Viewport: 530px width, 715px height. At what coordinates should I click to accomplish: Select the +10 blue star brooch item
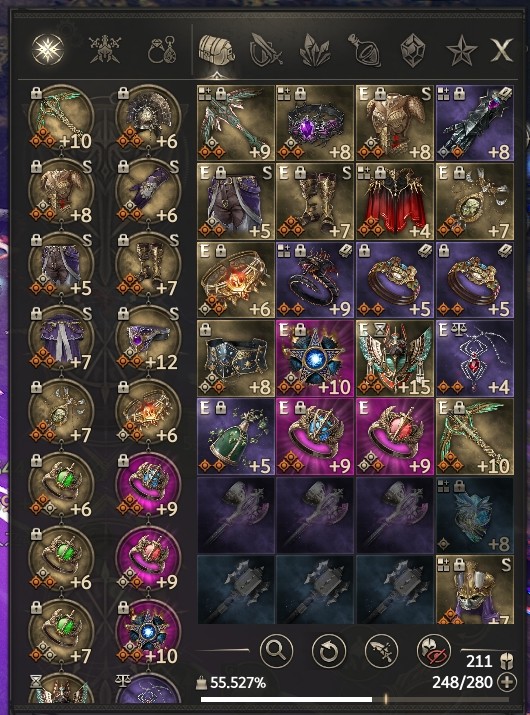(x=315, y=358)
